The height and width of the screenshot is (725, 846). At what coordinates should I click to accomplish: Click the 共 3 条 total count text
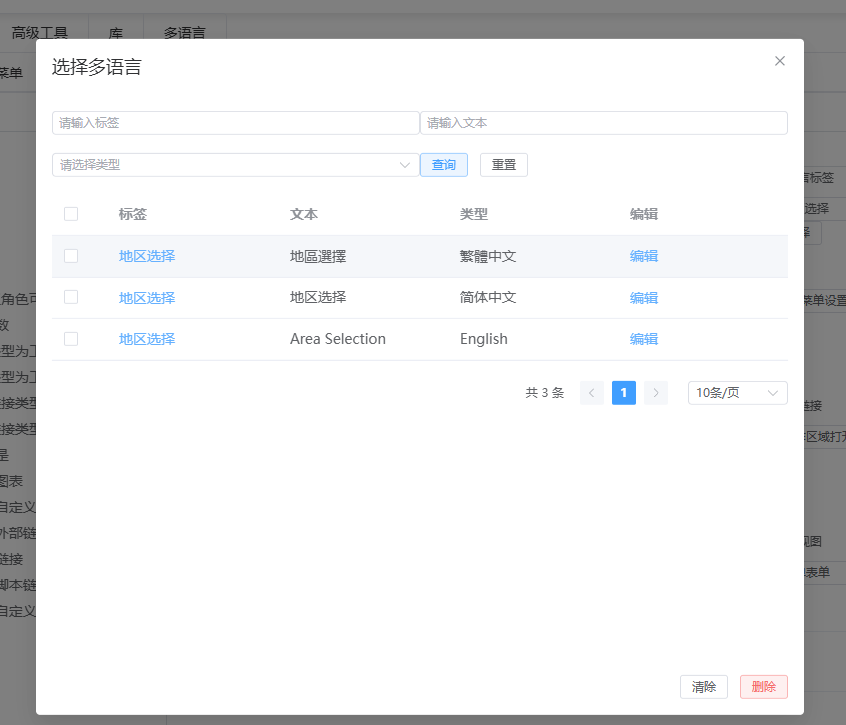click(544, 393)
